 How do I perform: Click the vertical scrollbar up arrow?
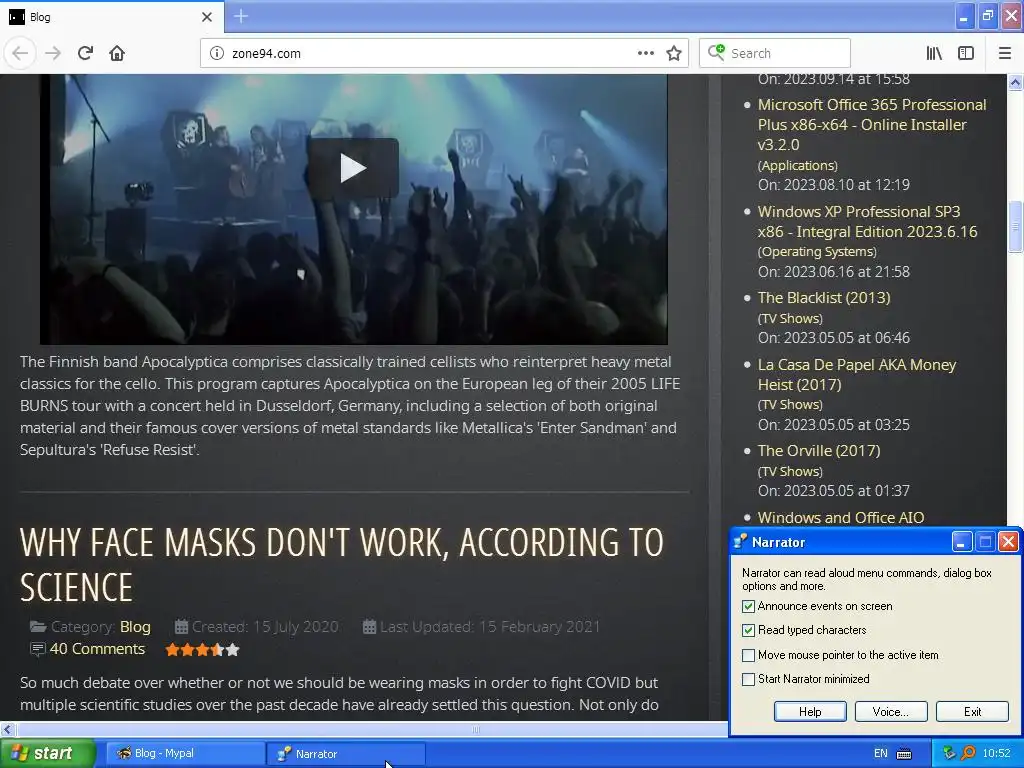pos(1016,82)
